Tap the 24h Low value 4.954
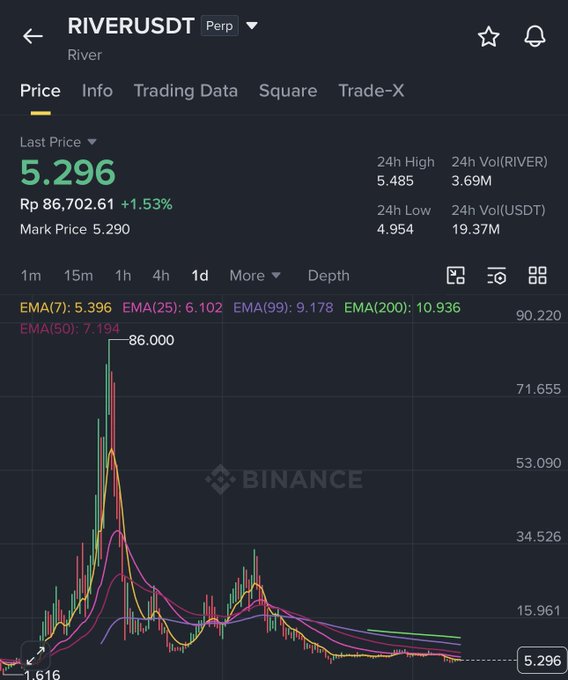 [395, 229]
